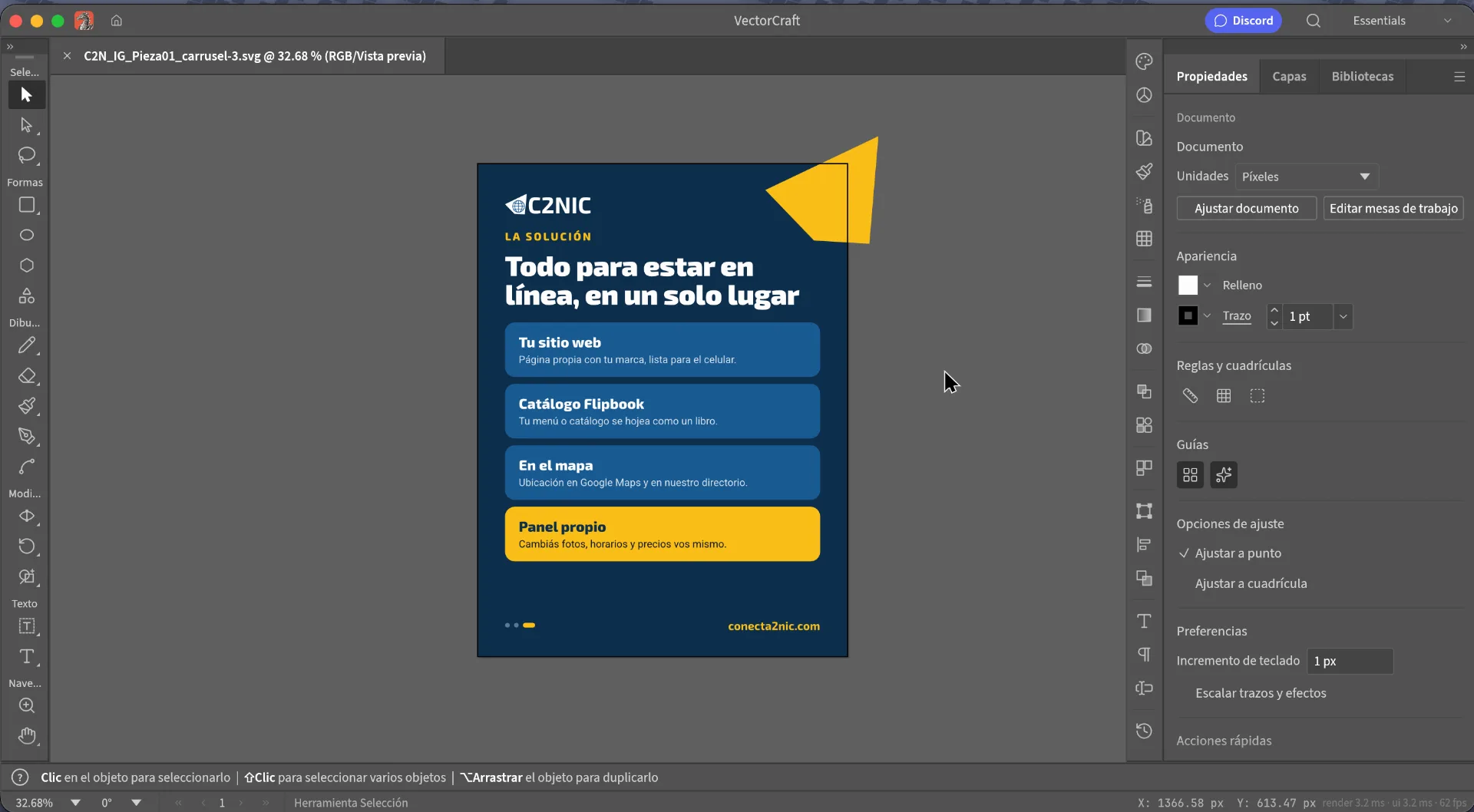Select the Type text tool
This screenshot has width=1474, height=812.
coord(27,657)
